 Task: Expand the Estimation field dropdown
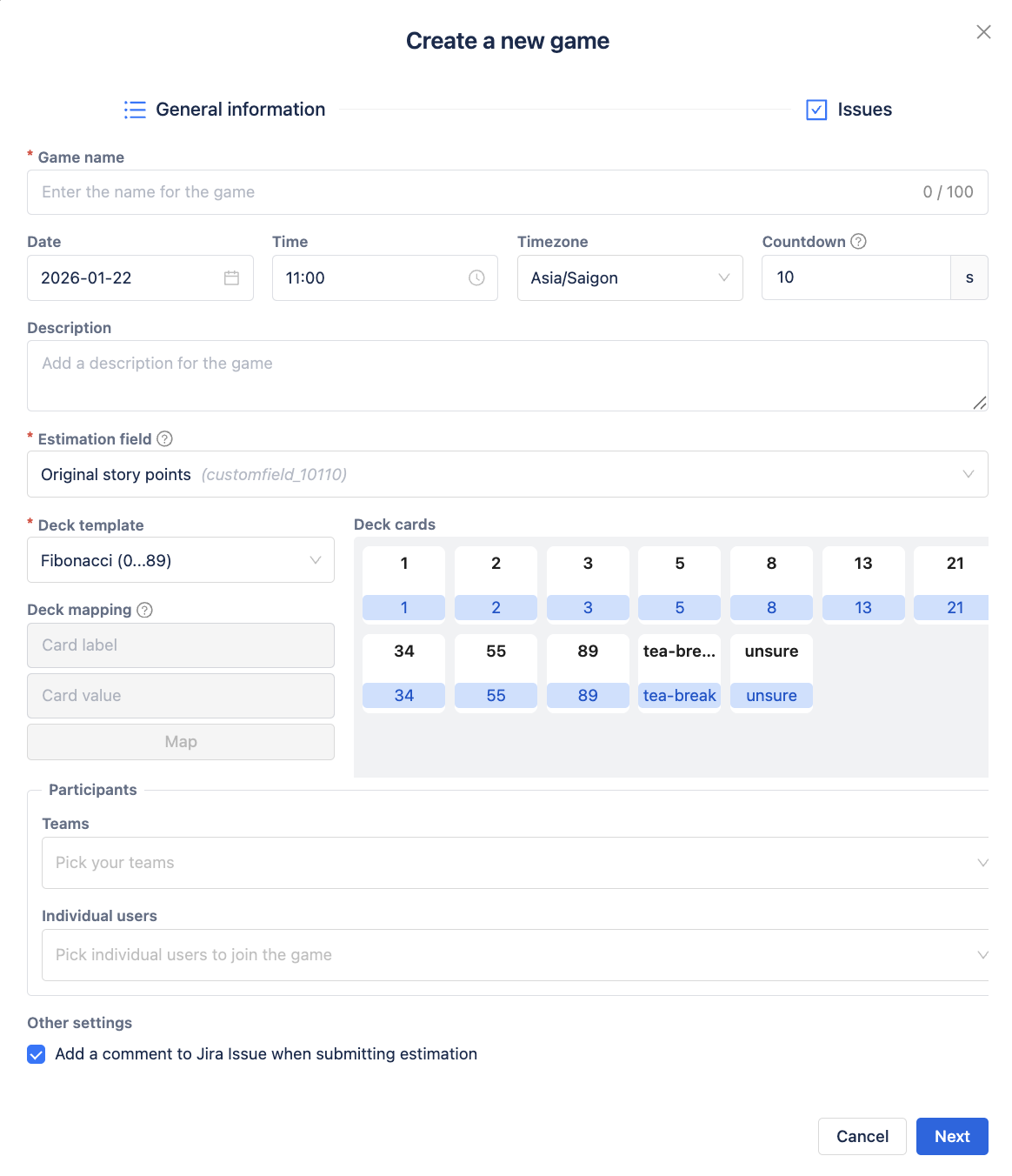tap(507, 475)
